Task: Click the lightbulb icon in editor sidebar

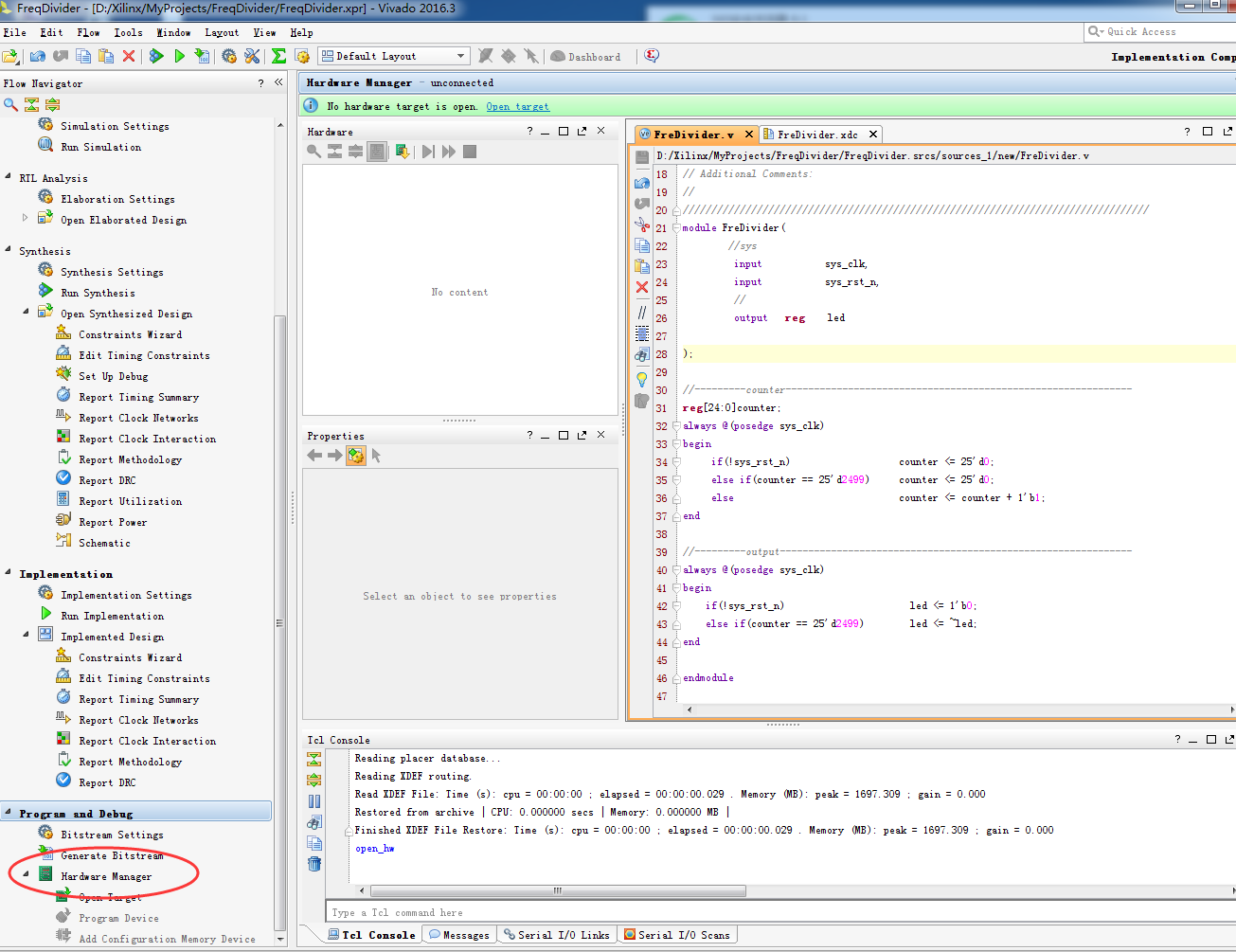Action: 642,380
